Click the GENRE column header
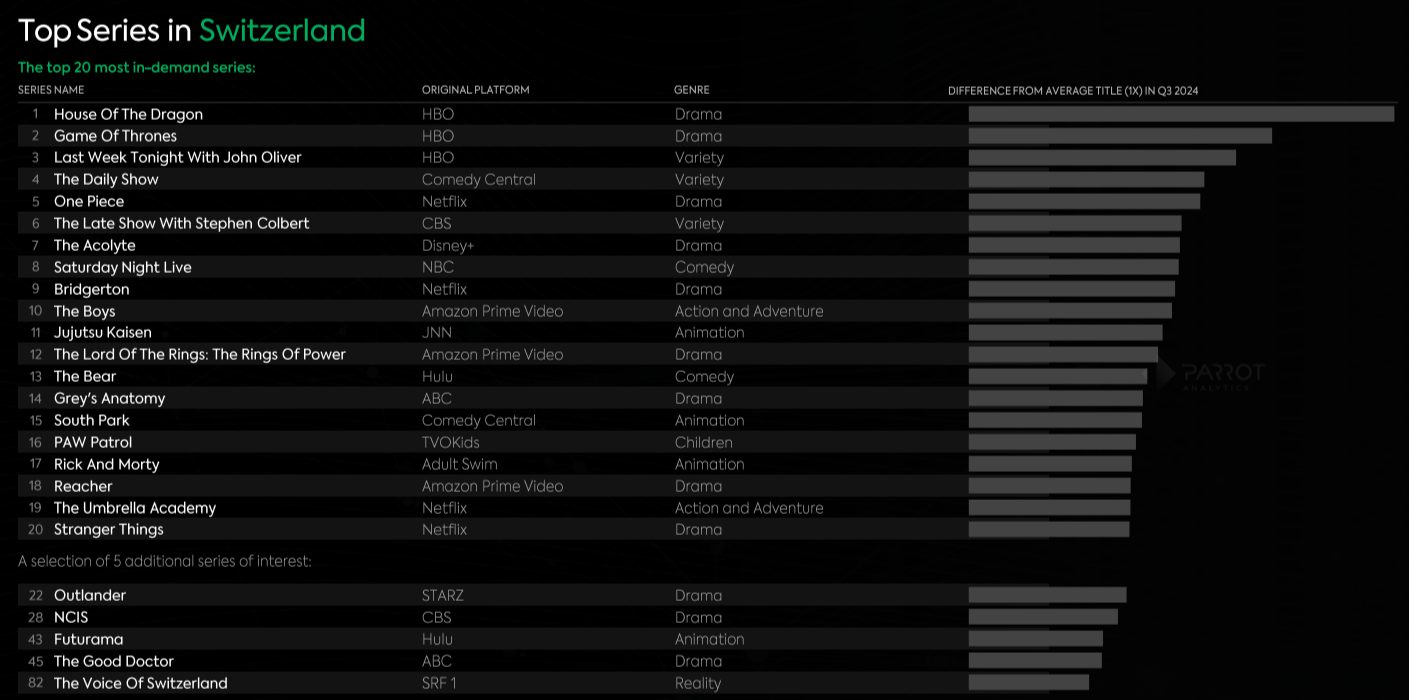 click(692, 90)
